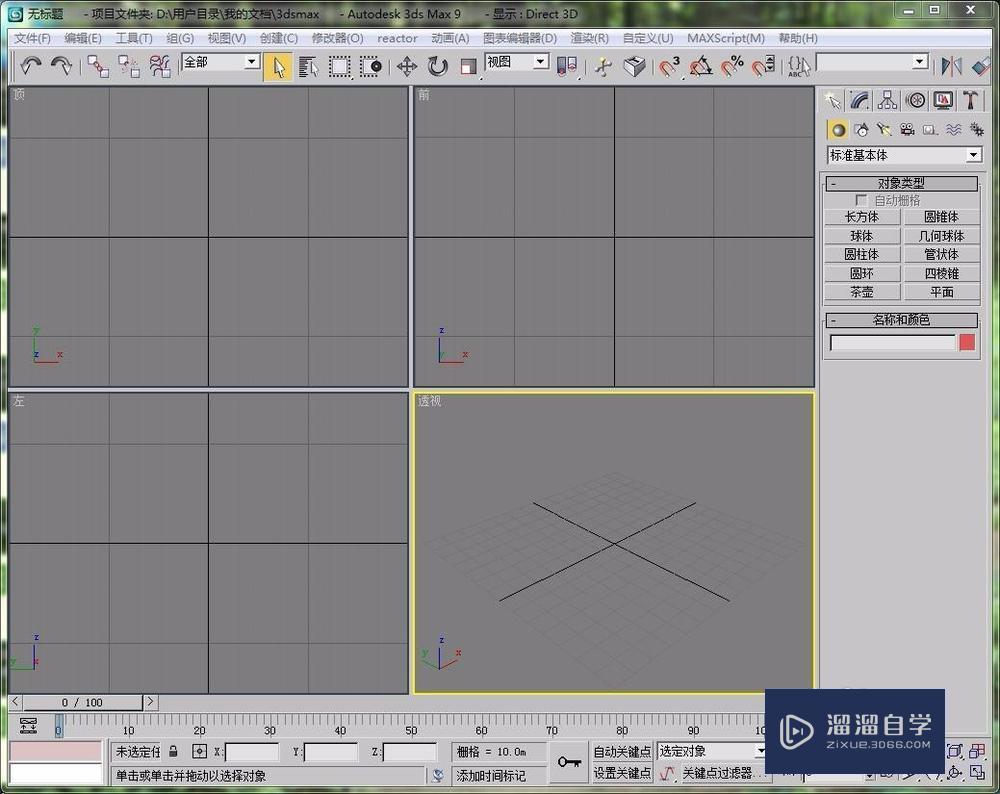Click Edit Named Selection Sets icon
The height and width of the screenshot is (794, 1000).
coord(798,66)
